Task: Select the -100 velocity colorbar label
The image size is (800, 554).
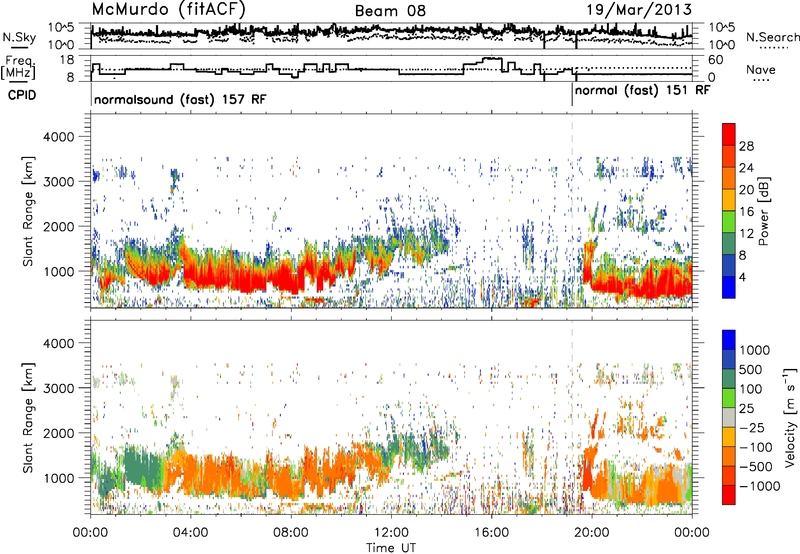Action: point(756,447)
